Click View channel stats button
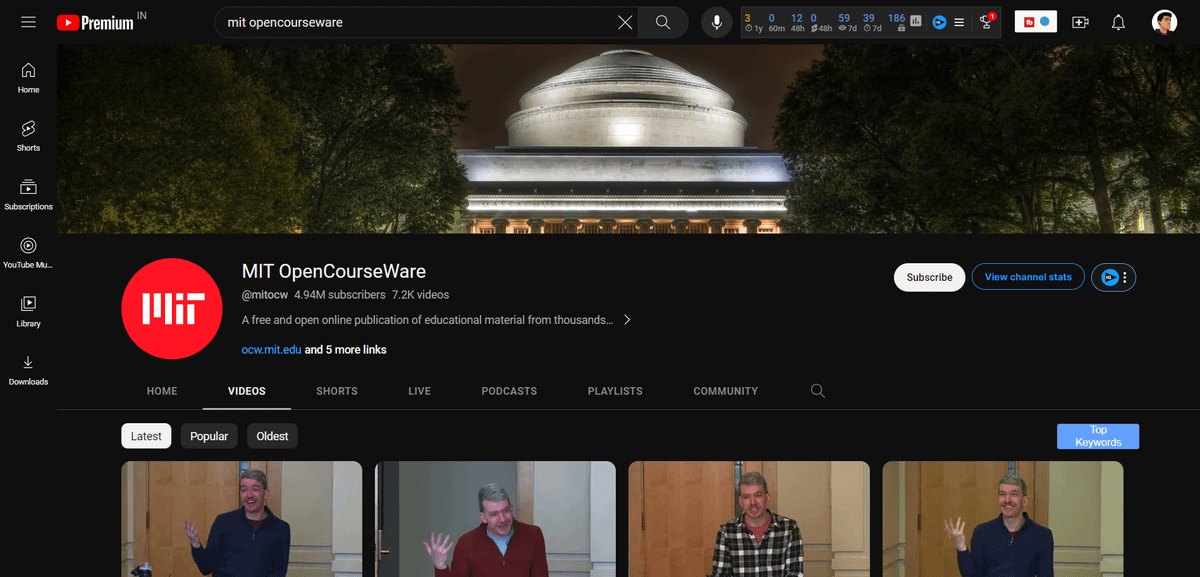Image resolution: width=1200 pixels, height=577 pixels. point(1028,277)
